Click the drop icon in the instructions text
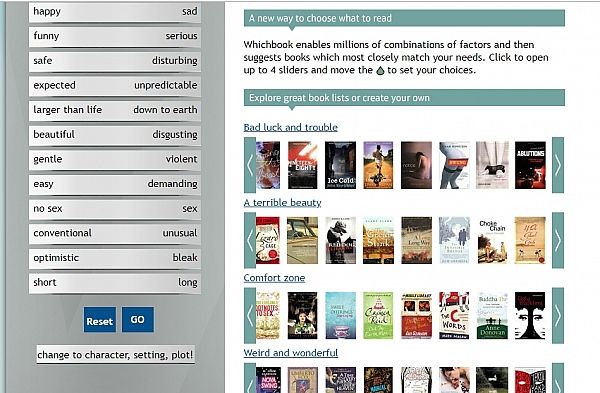The width and height of the screenshot is (600, 393). click(380, 70)
